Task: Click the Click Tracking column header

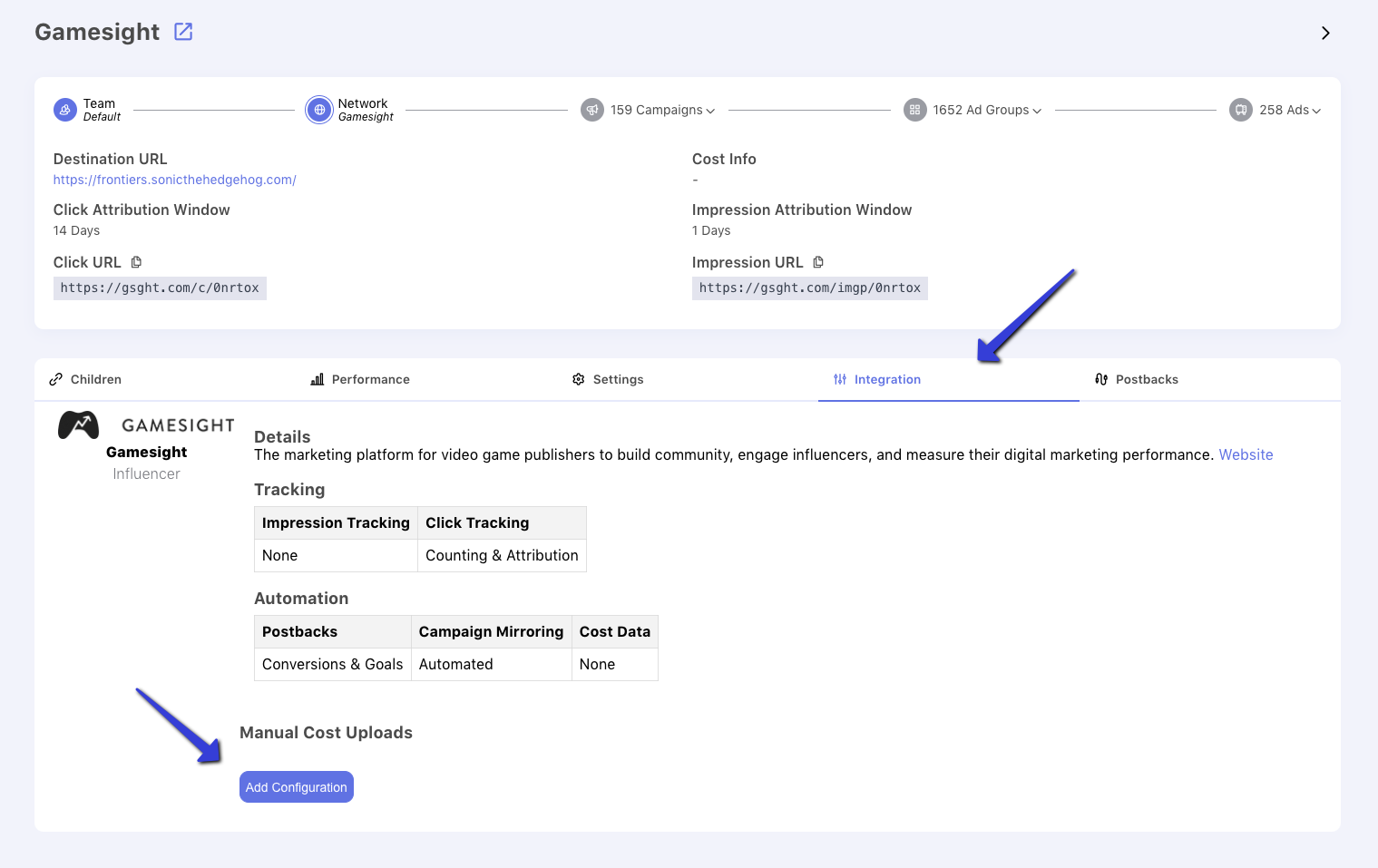Action: pos(502,522)
